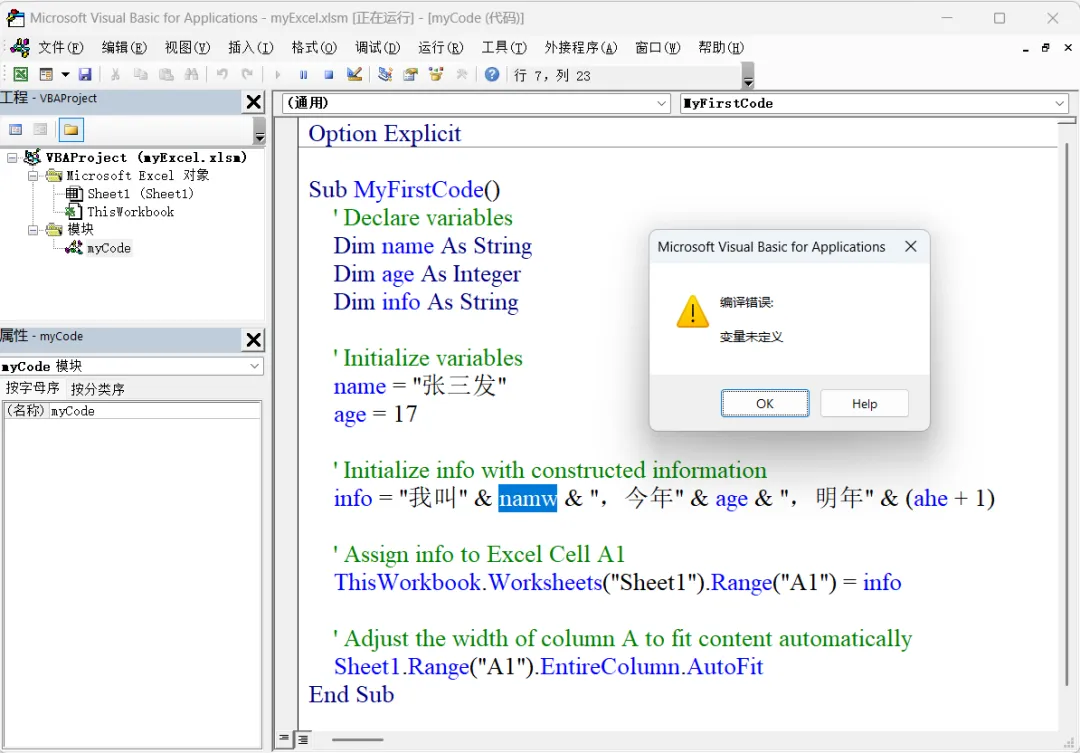The image size is (1080, 753).
Task: Switch to the 按字母序 tab
Action: click(x=32, y=388)
